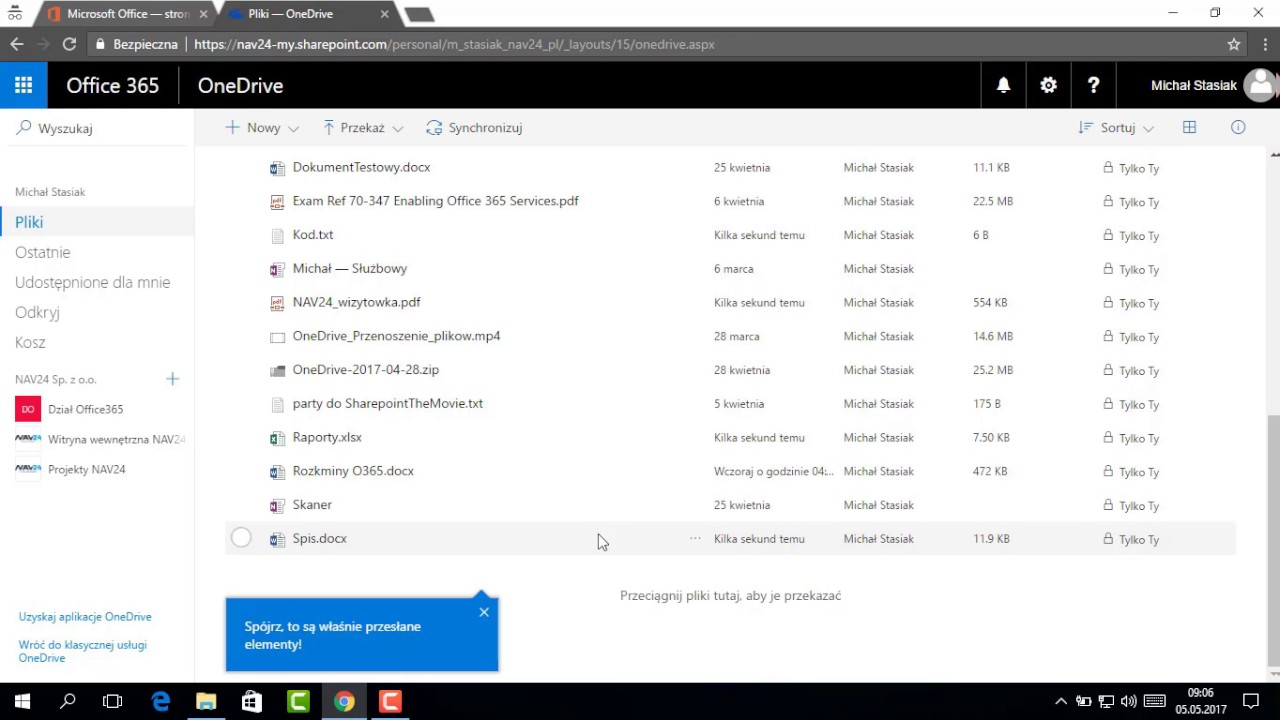This screenshot has width=1280, height=720.
Task: Close the blue uploaded items tooltip
Action: [x=484, y=612]
